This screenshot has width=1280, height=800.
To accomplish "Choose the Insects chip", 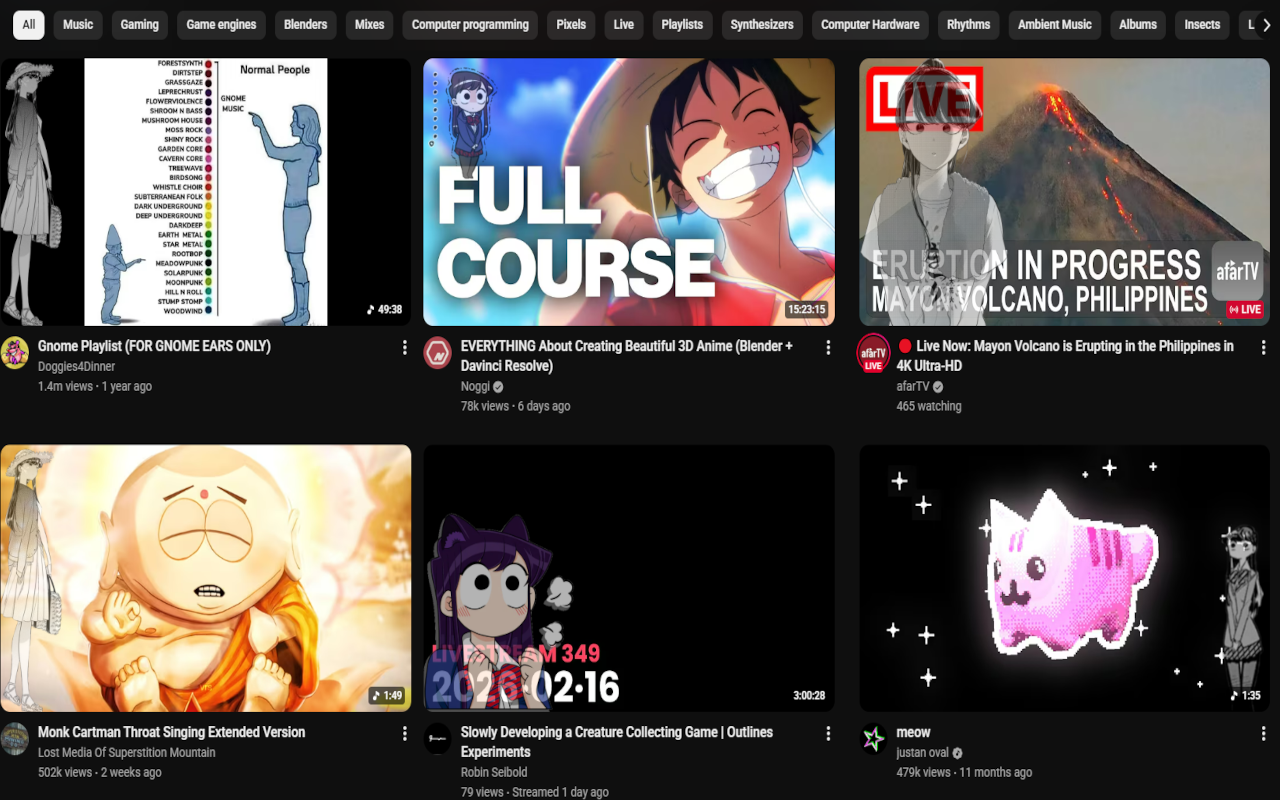I will 1202,25.
